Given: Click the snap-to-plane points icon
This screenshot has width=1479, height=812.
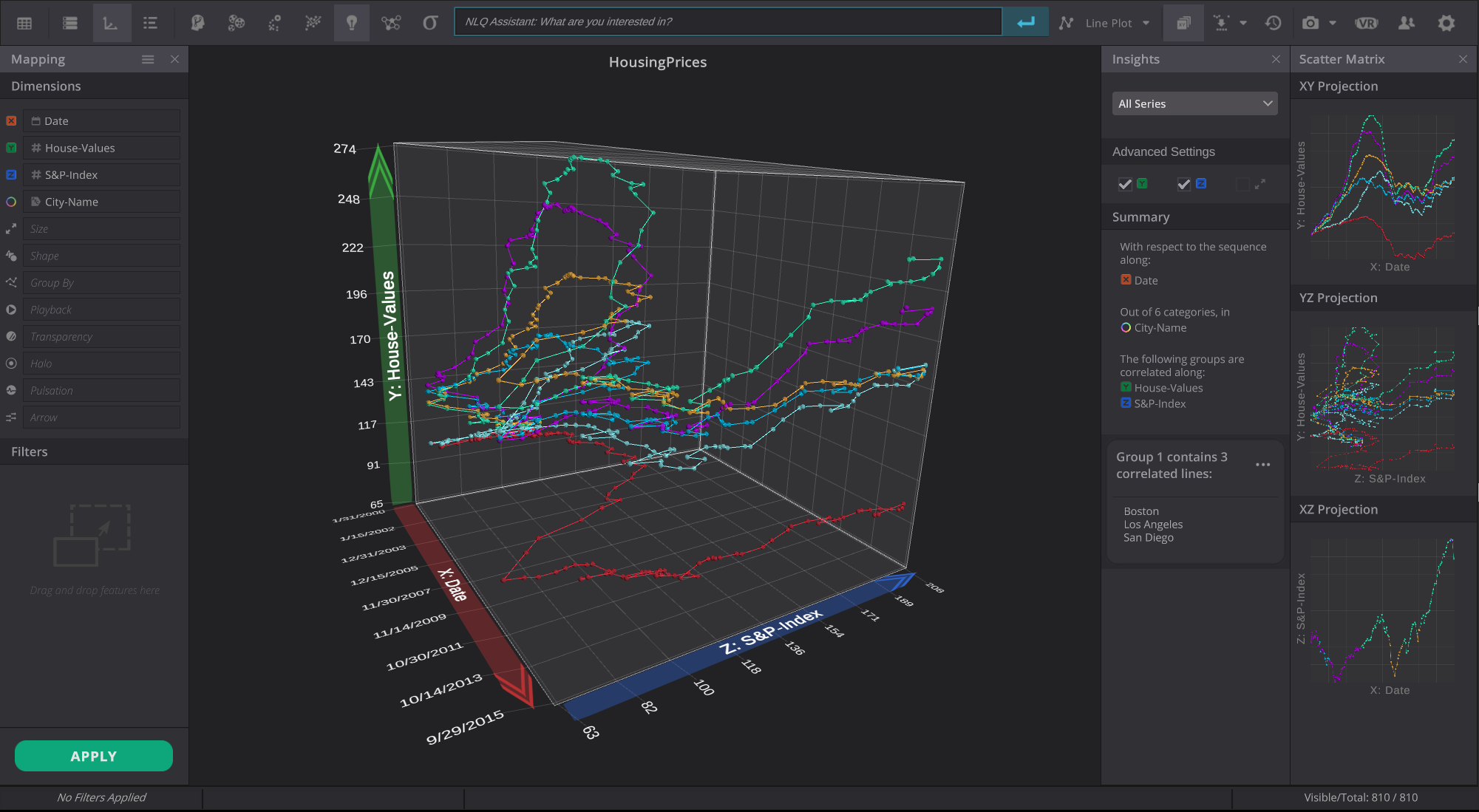Looking at the screenshot, I should coord(1221,23).
